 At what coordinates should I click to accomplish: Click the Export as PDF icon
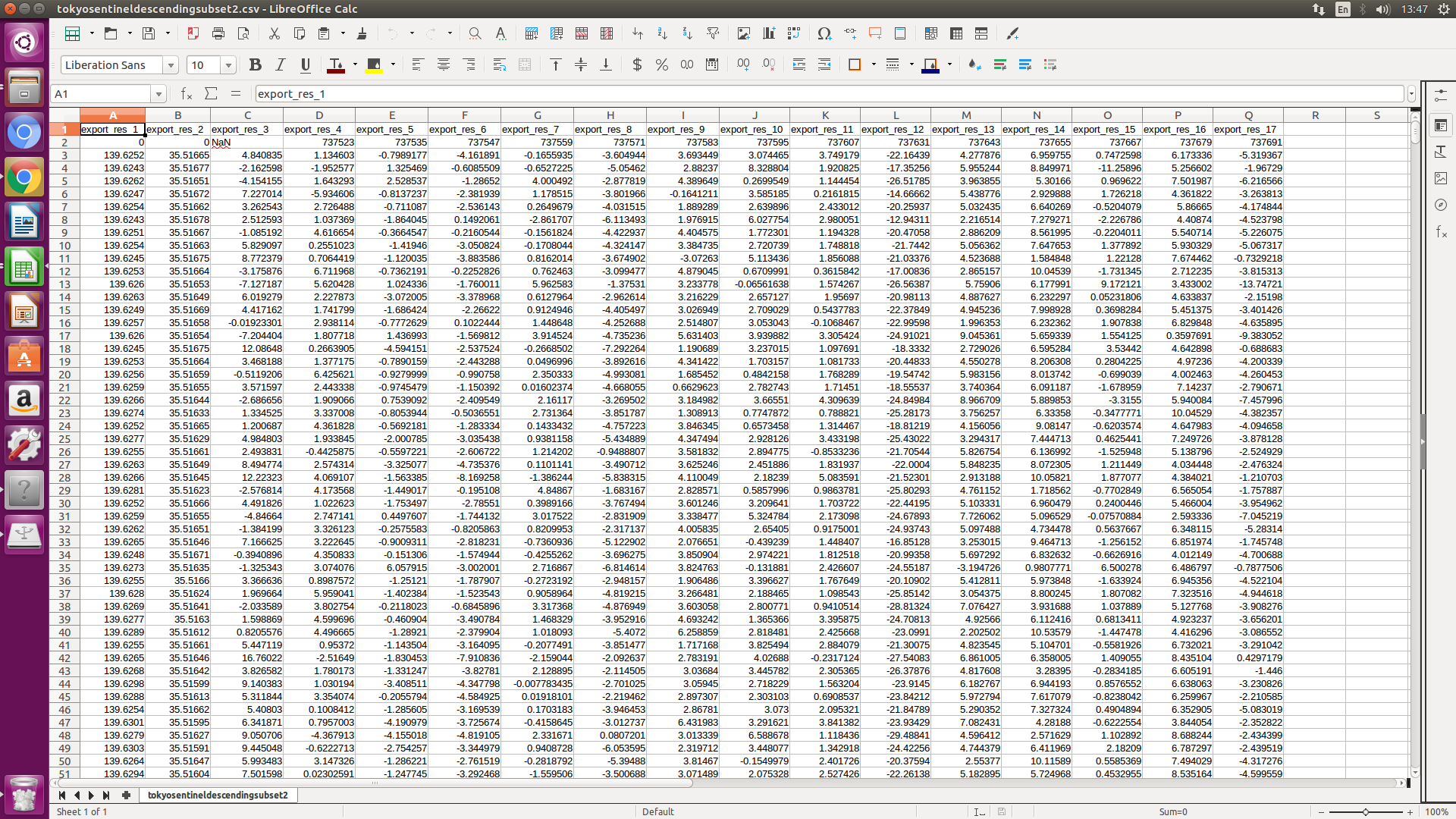pos(193,33)
